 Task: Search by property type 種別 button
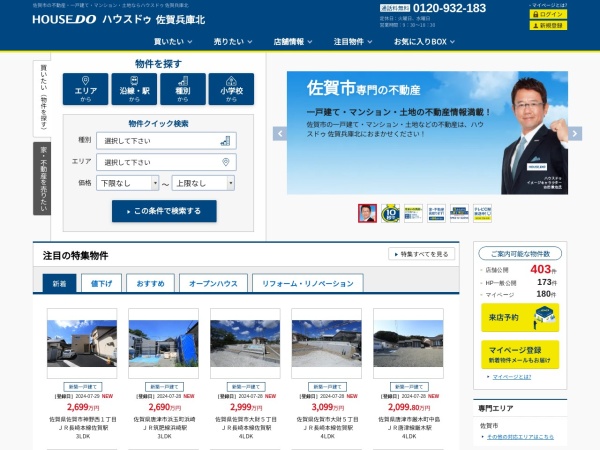tap(183, 89)
